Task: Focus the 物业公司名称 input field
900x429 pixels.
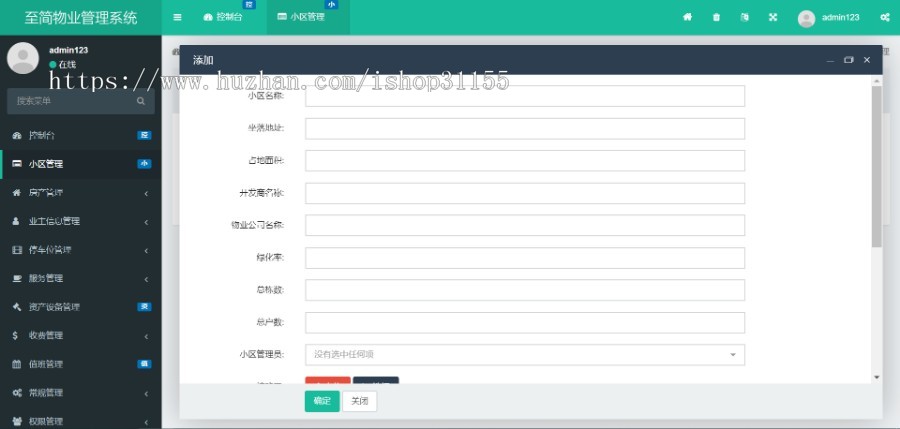Action: point(525,225)
